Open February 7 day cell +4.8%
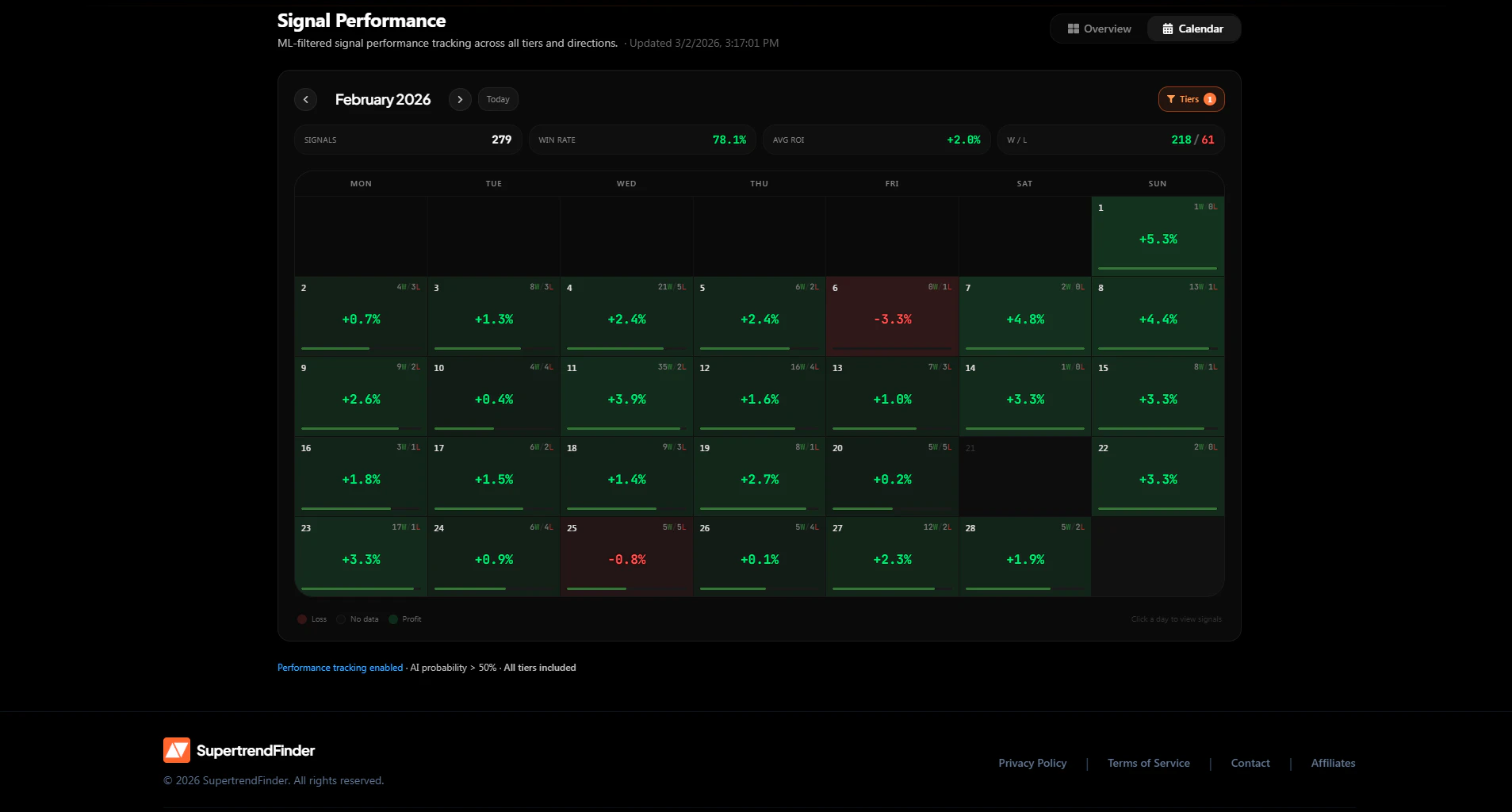 tap(1025, 316)
